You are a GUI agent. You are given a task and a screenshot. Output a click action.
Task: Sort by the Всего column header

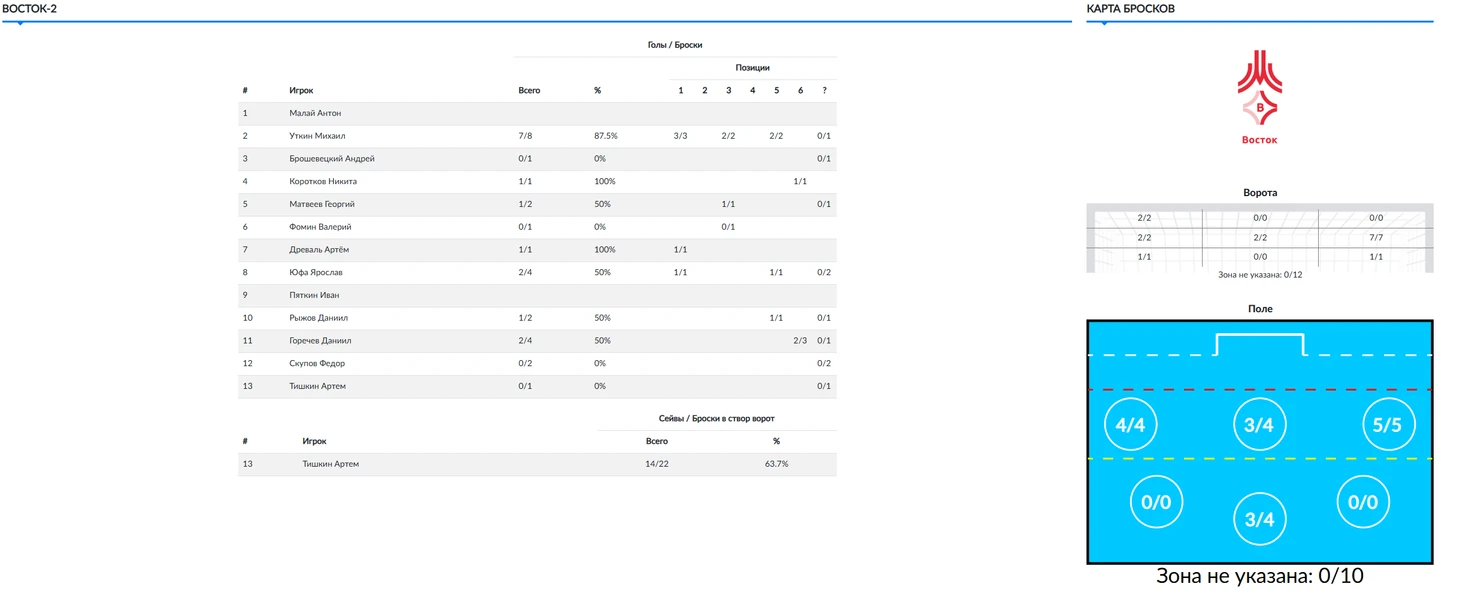tap(529, 91)
